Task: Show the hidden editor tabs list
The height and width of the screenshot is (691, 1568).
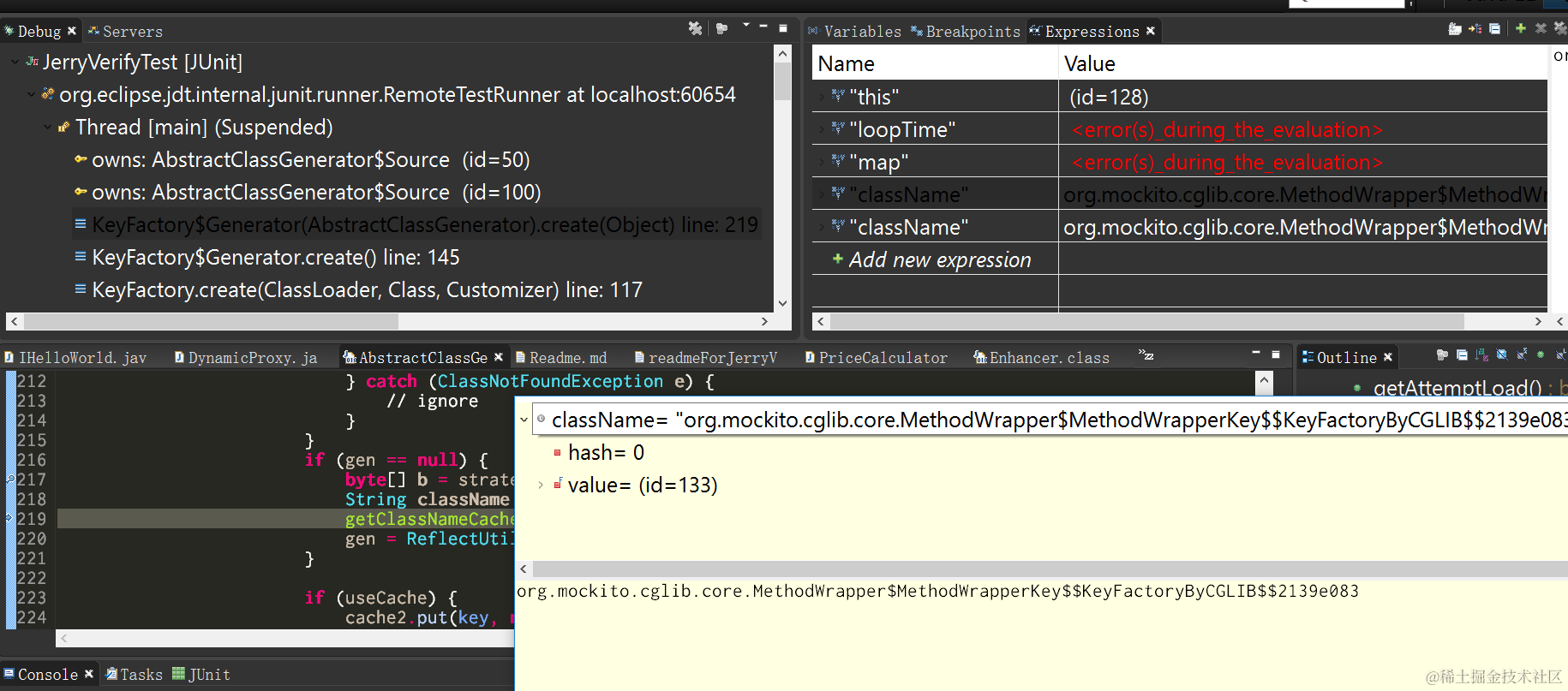Action: coord(1146,354)
